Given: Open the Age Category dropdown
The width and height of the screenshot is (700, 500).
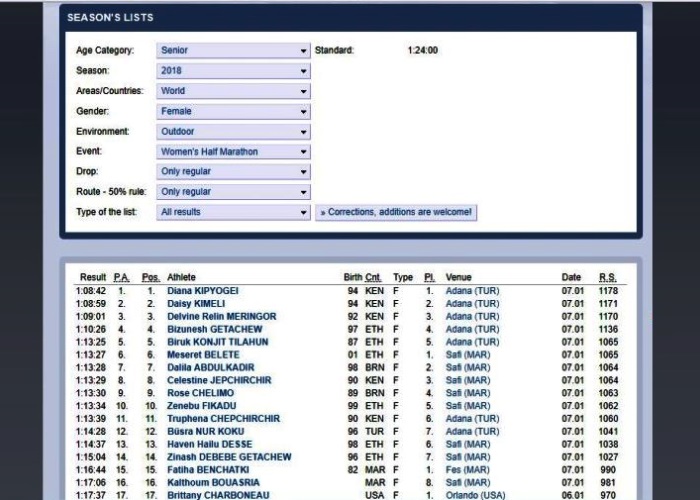Looking at the screenshot, I should point(233,50).
